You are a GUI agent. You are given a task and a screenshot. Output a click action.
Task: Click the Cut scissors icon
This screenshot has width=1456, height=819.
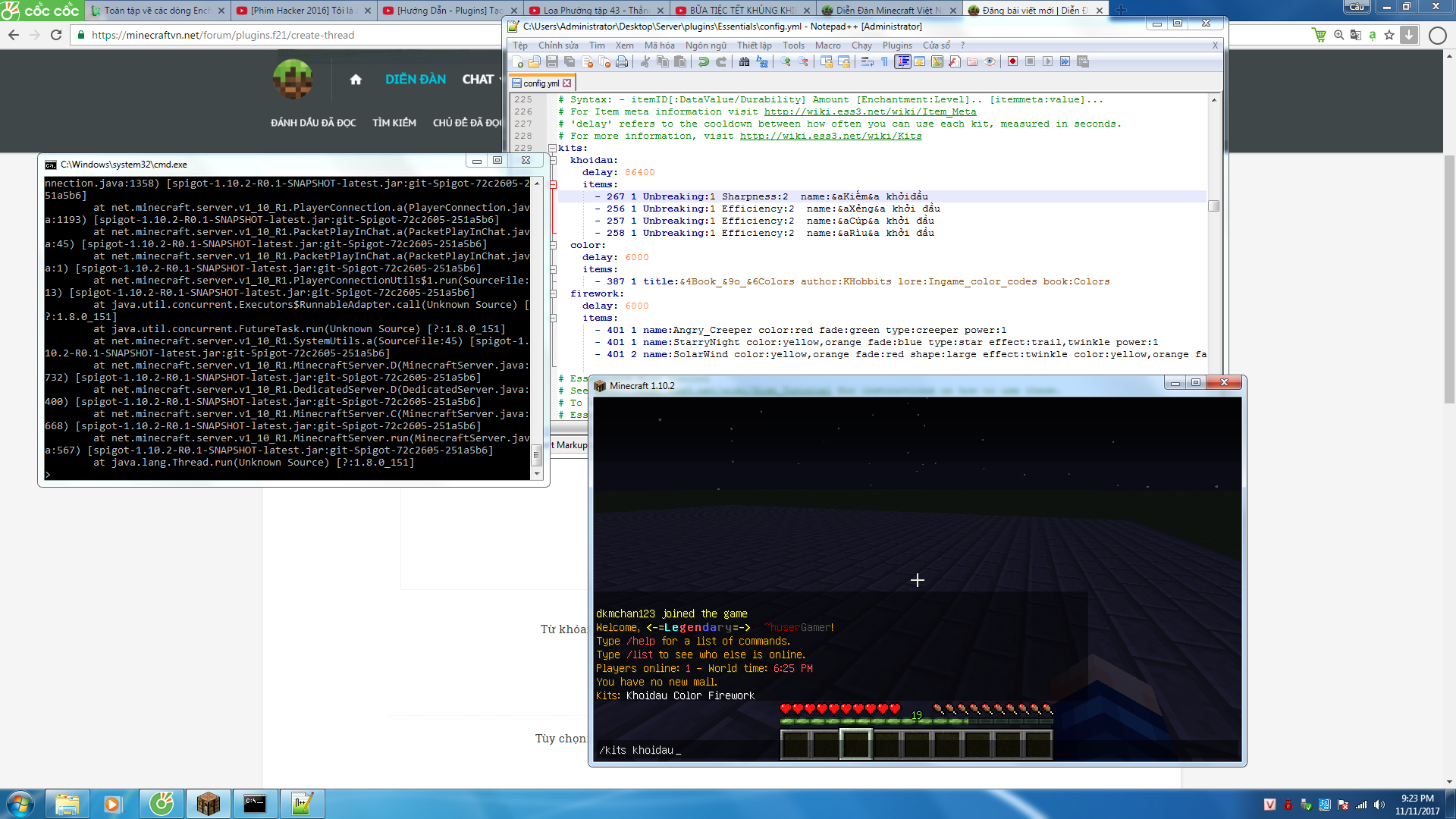[x=645, y=61]
